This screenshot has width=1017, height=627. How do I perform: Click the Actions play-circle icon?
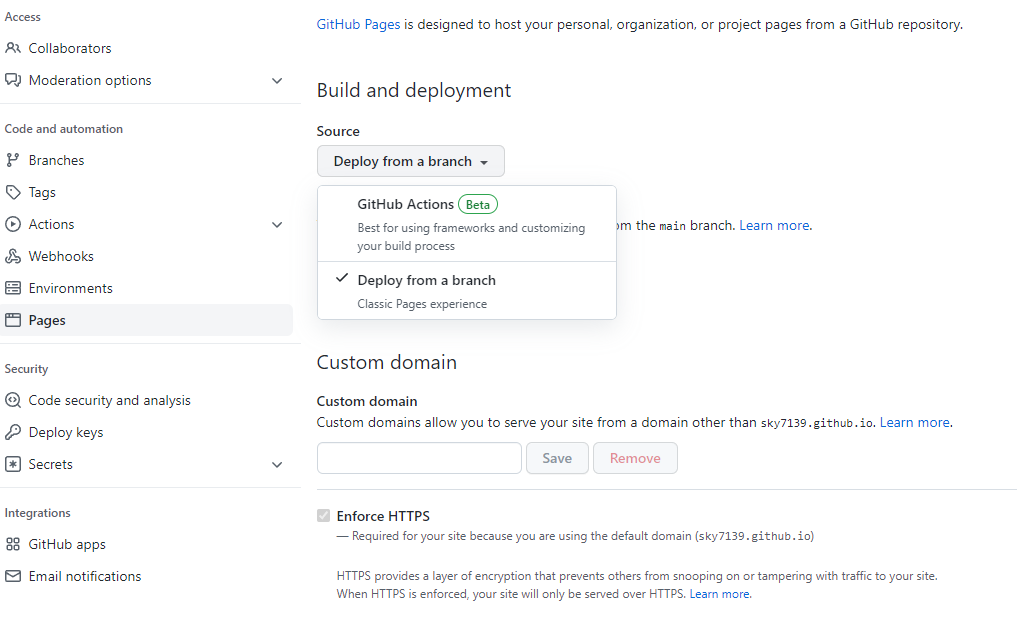(13, 224)
